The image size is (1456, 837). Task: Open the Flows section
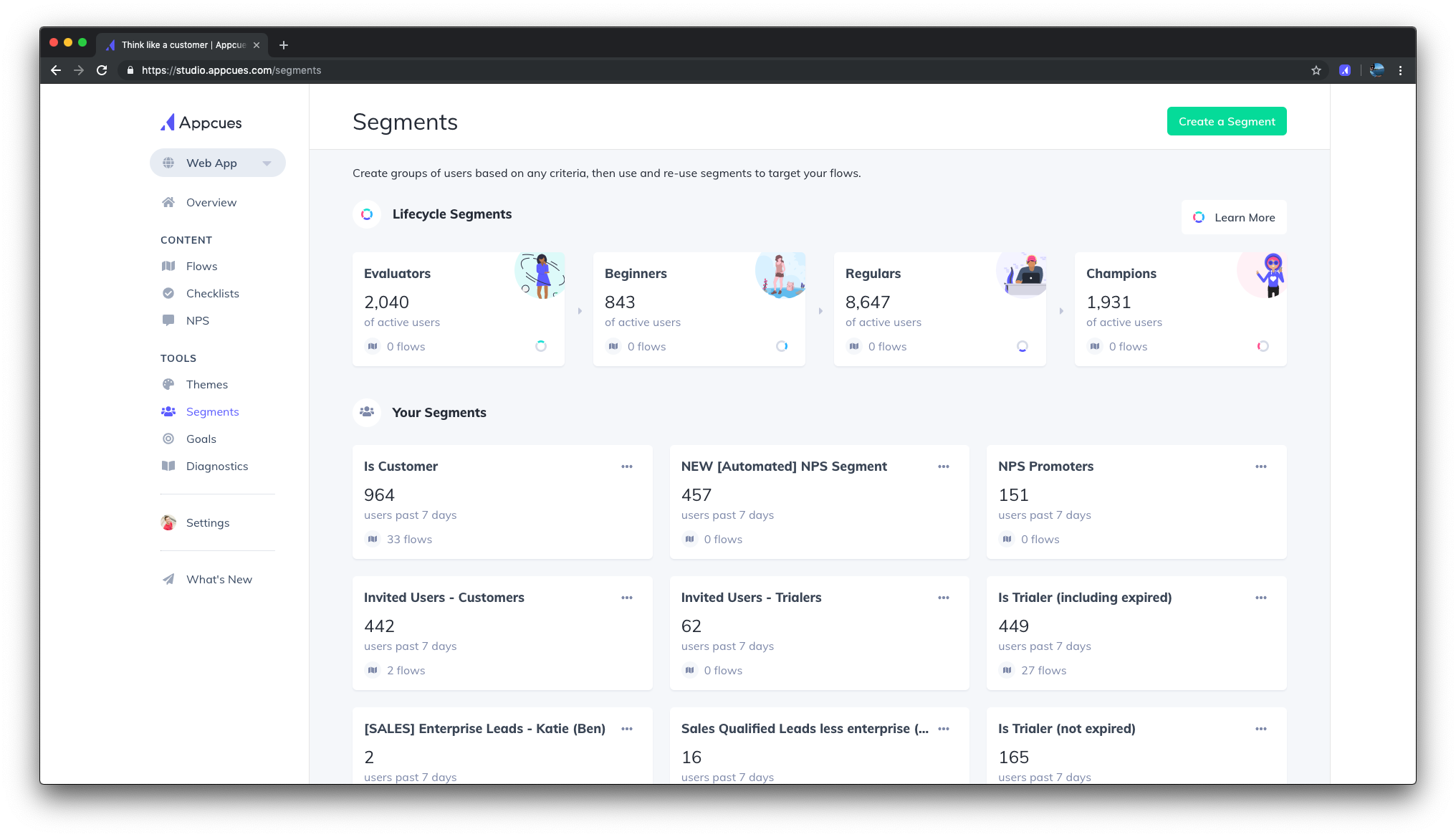pos(201,266)
